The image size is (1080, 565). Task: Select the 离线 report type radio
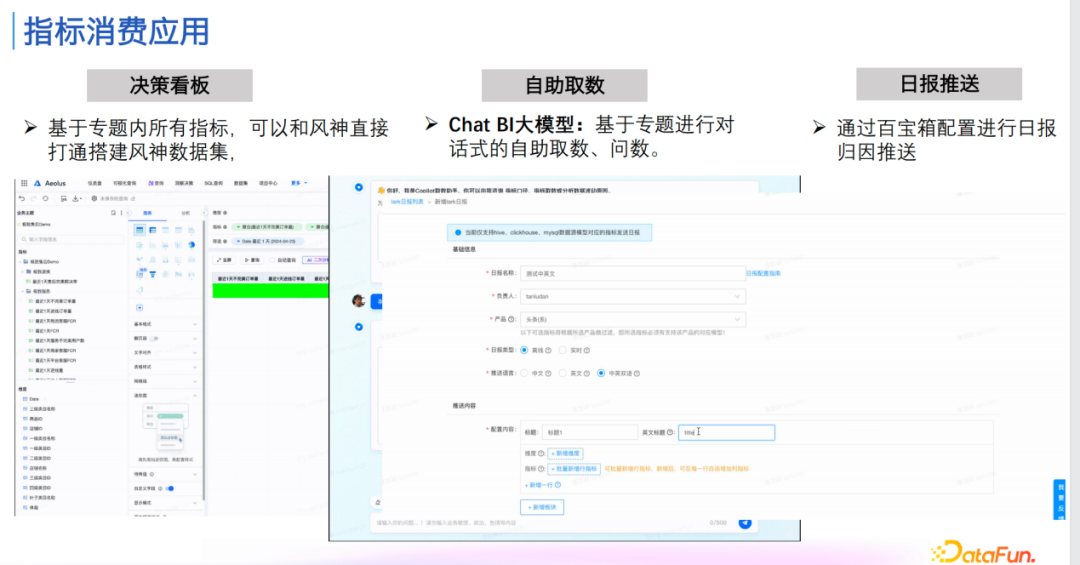(524, 350)
